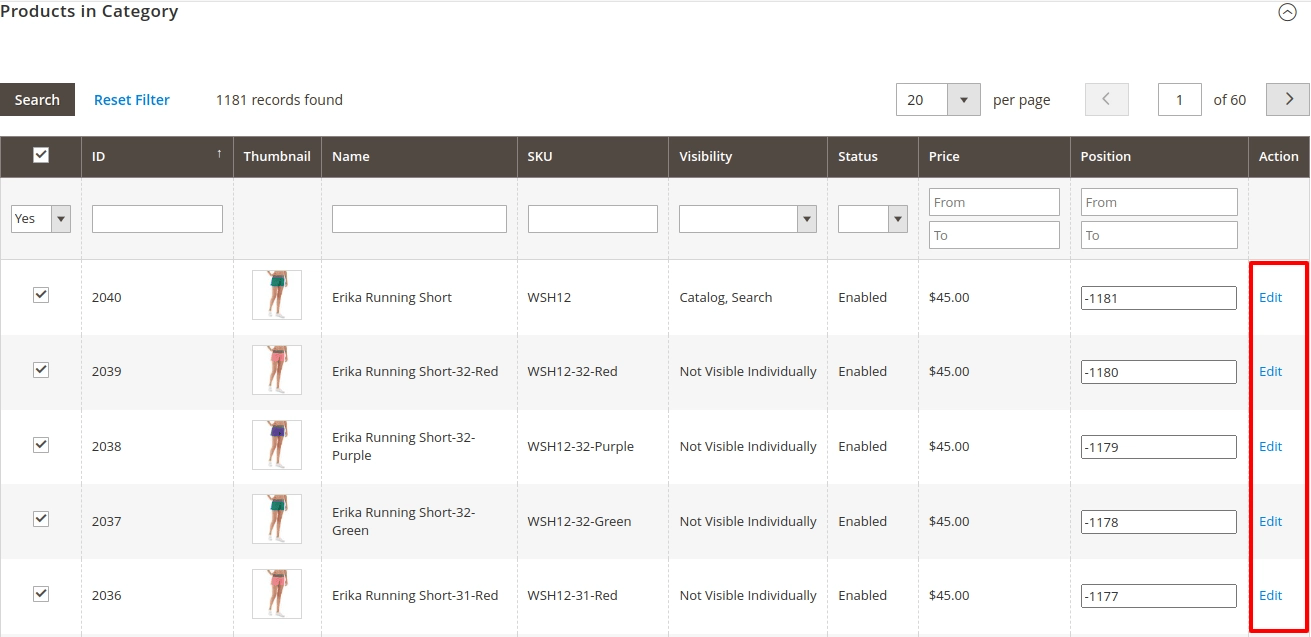Collapse the Products in Category section
Screen dimensions: 1311x637
pyautogui.click(x=1288, y=13)
